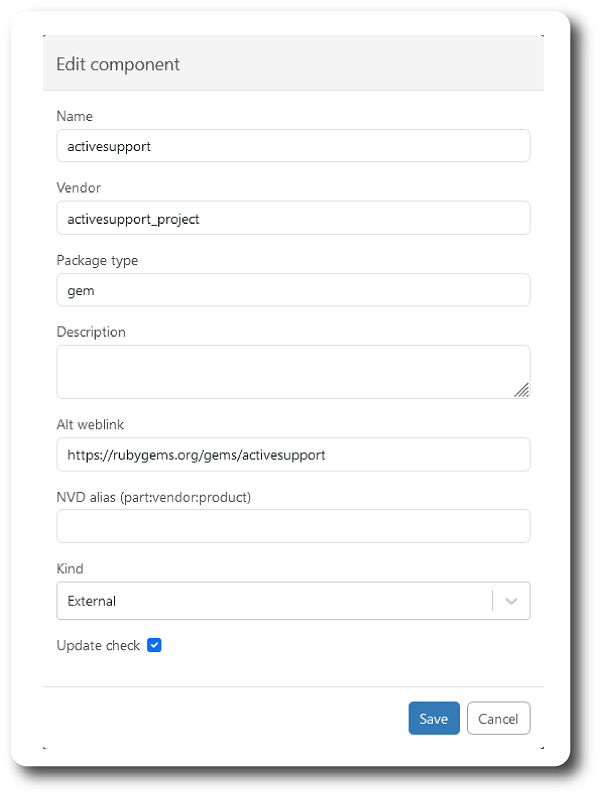600x796 pixels.
Task: Click the Vendor field label
Action: tap(79, 188)
